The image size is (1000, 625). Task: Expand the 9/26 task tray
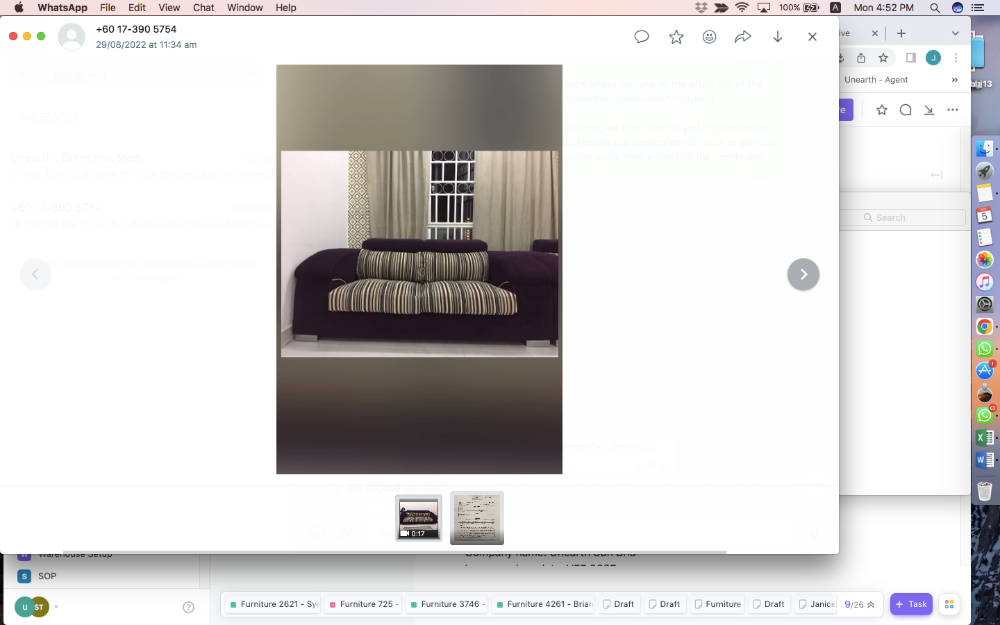tap(870, 604)
